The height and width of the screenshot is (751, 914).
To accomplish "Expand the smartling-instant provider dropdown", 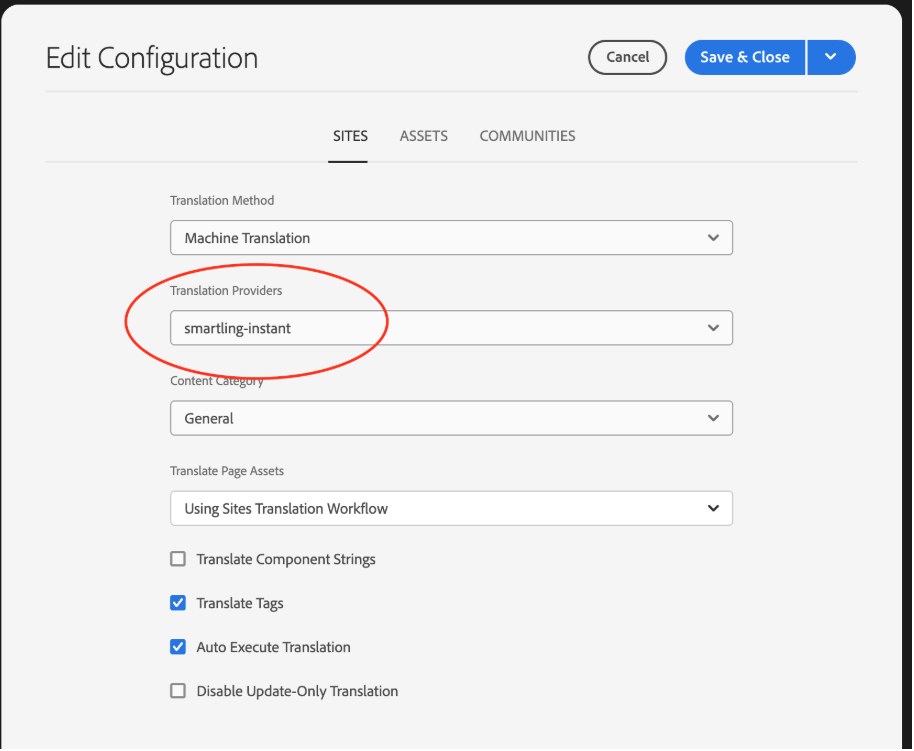I will pos(450,328).
